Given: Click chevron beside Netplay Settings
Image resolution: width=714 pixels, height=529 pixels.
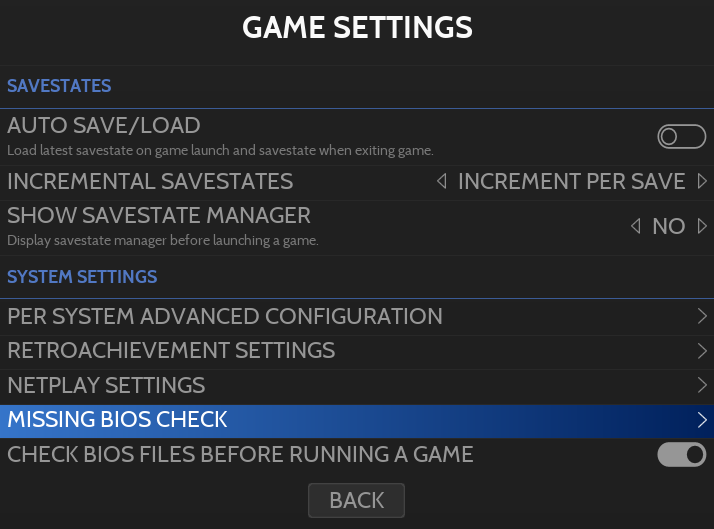Looking at the screenshot, I should click(702, 385).
